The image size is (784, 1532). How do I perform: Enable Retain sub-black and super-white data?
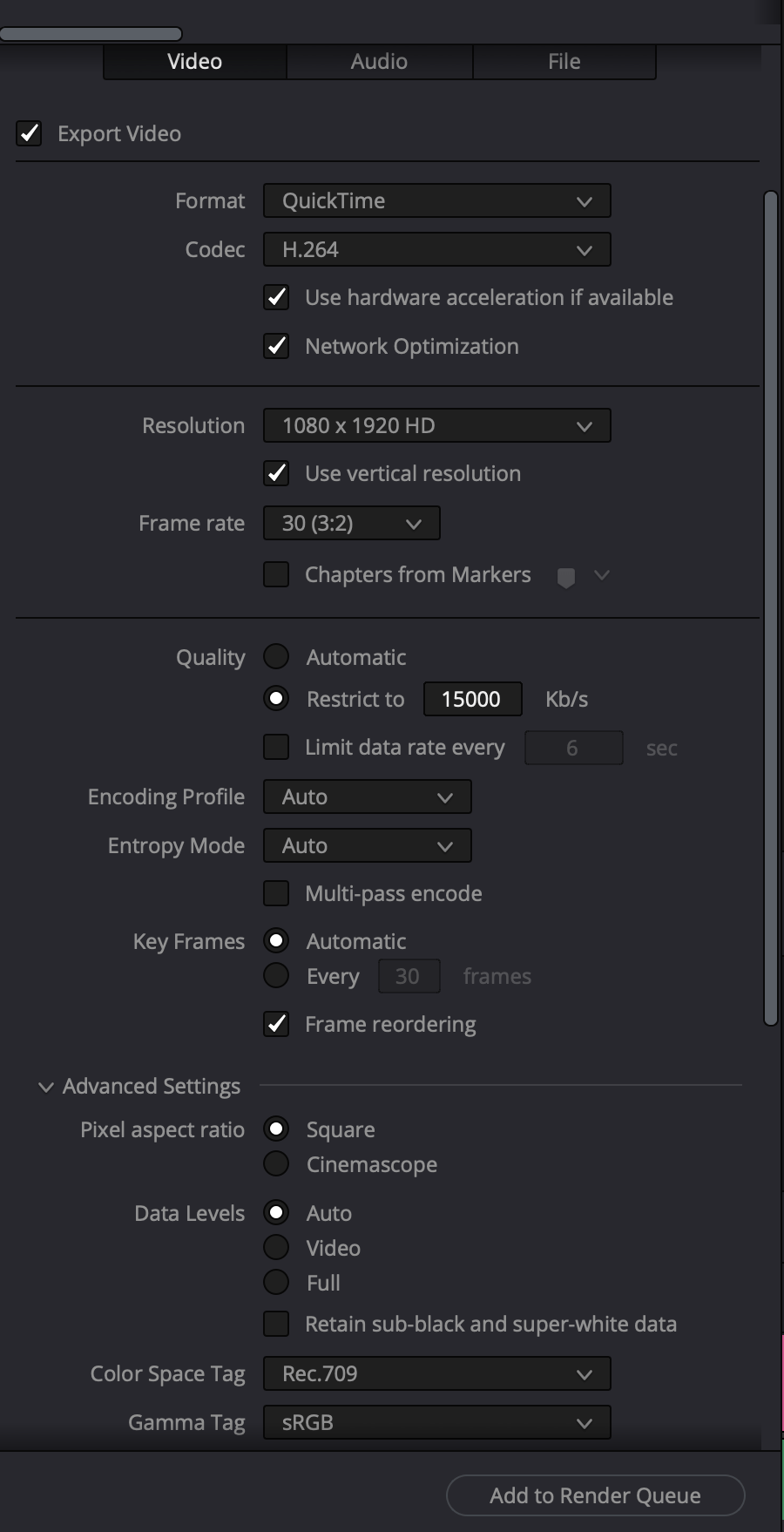275,1324
